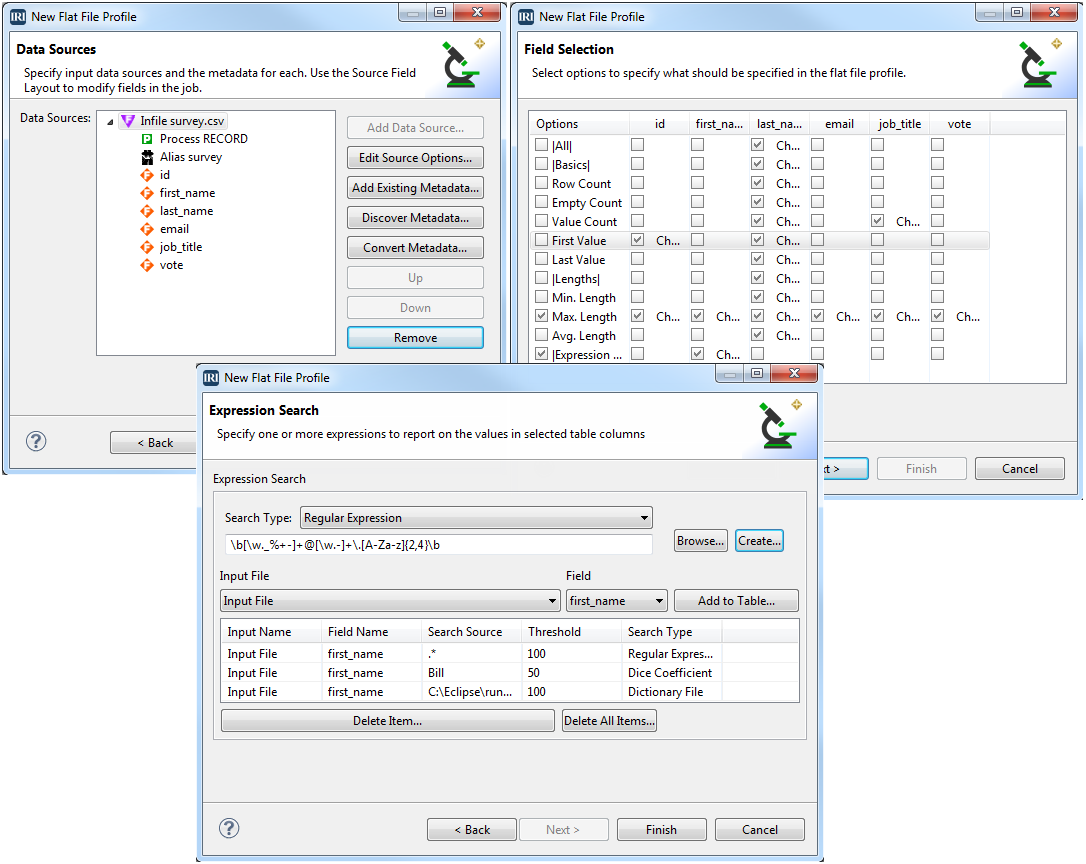Collapse the Infile survey.csv tree node
The width and height of the screenshot is (1086, 864).
point(110,122)
